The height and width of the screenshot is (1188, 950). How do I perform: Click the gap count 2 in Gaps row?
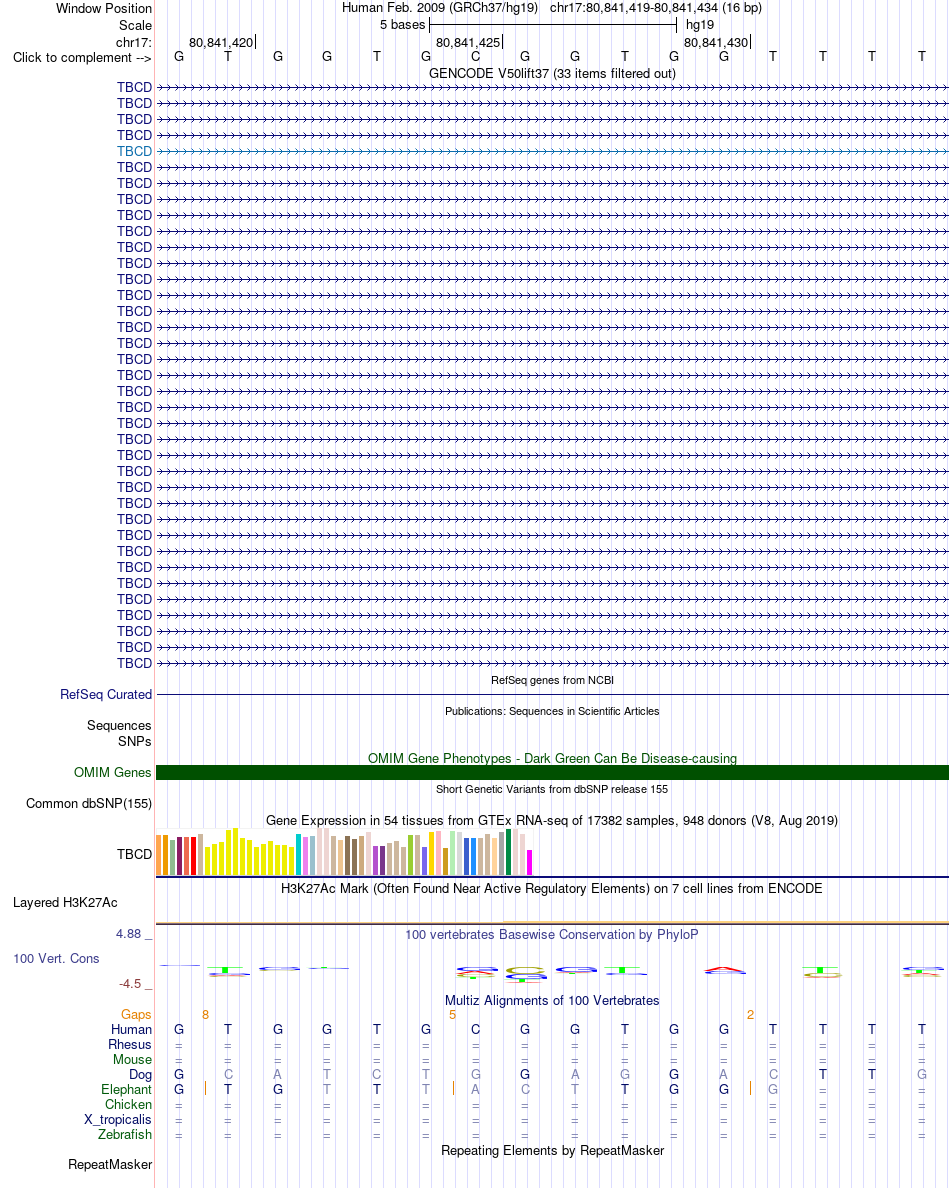coord(750,1014)
